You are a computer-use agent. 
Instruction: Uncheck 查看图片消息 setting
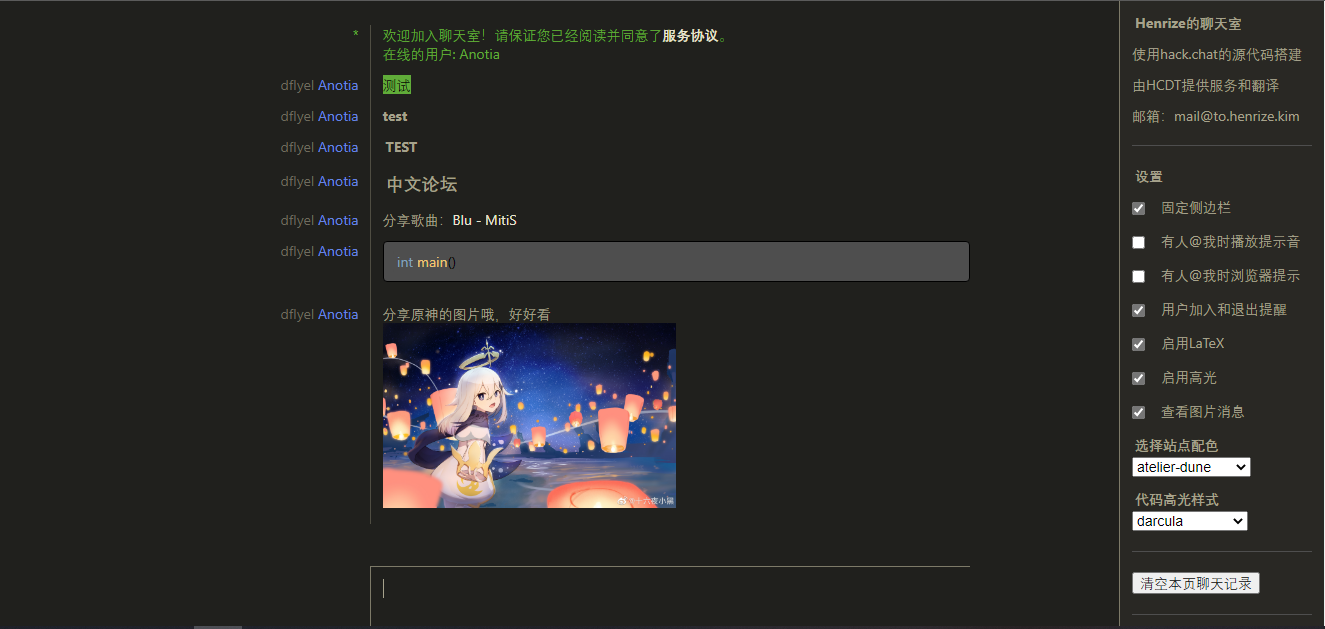coord(1138,412)
